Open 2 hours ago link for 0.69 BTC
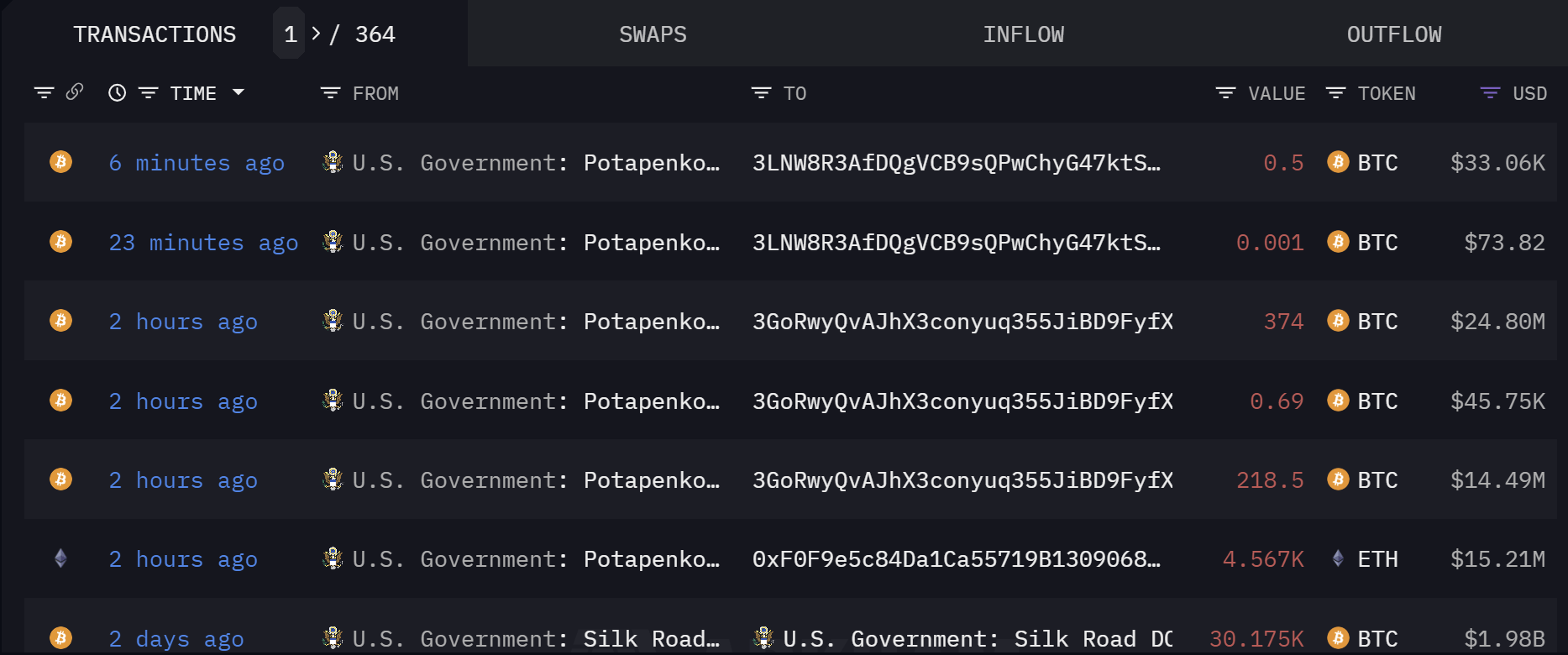The width and height of the screenshot is (1568, 655). tap(183, 401)
